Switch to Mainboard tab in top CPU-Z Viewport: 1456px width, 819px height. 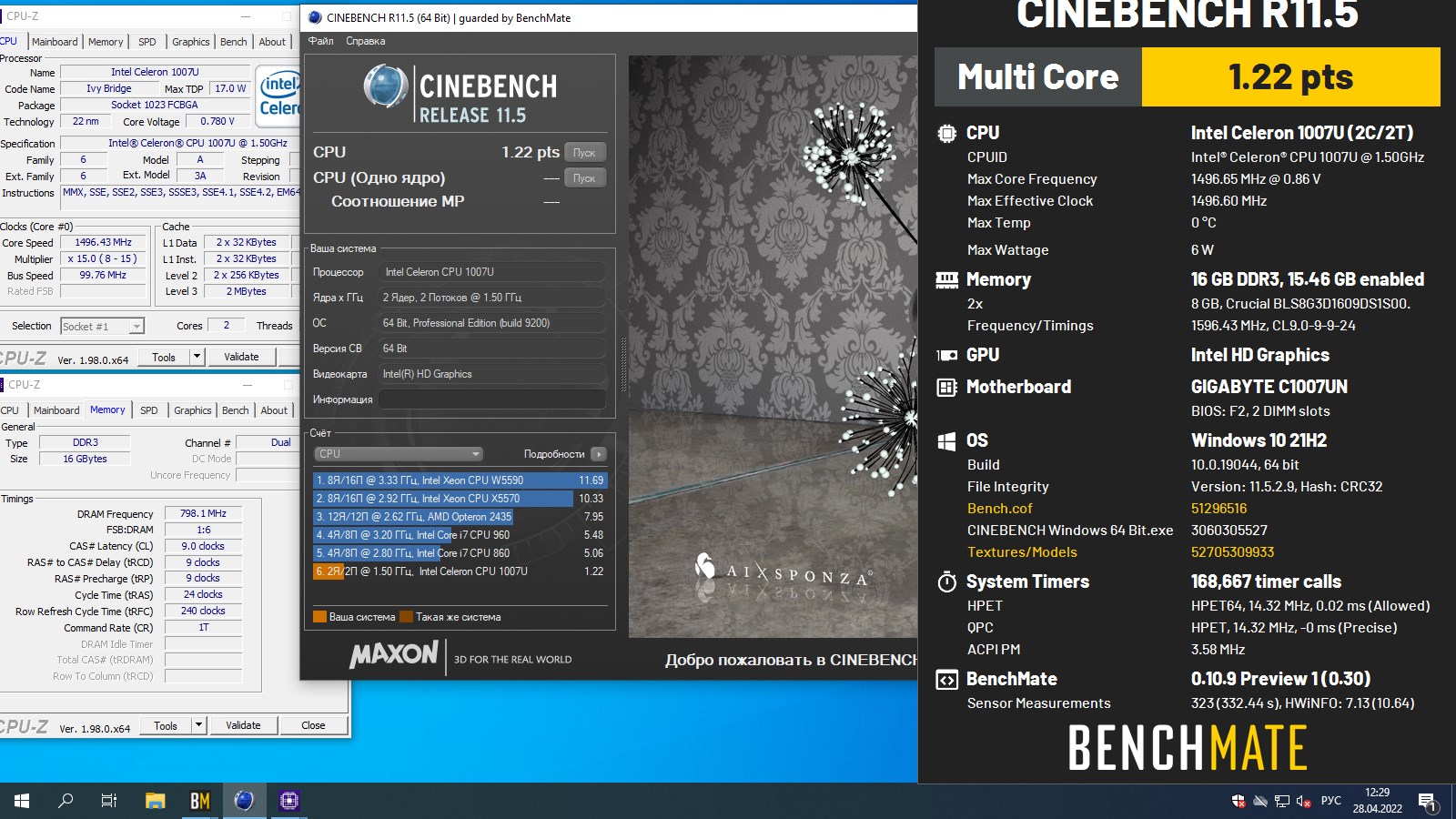pyautogui.click(x=55, y=42)
